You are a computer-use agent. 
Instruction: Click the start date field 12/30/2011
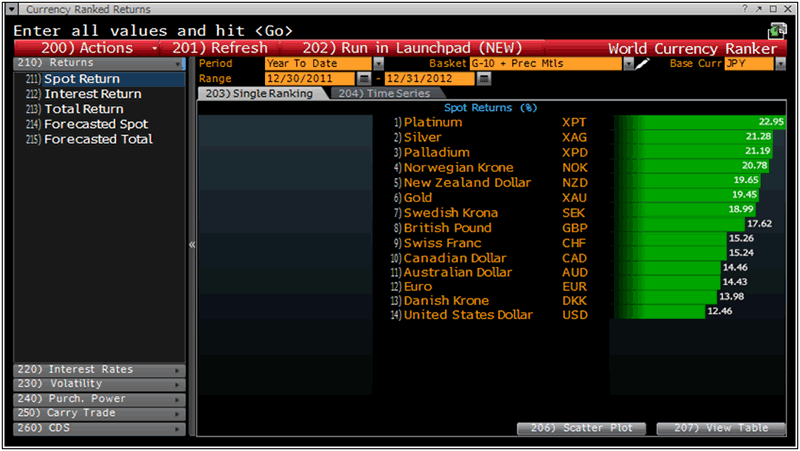pyautogui.click(x=310, y=79)
